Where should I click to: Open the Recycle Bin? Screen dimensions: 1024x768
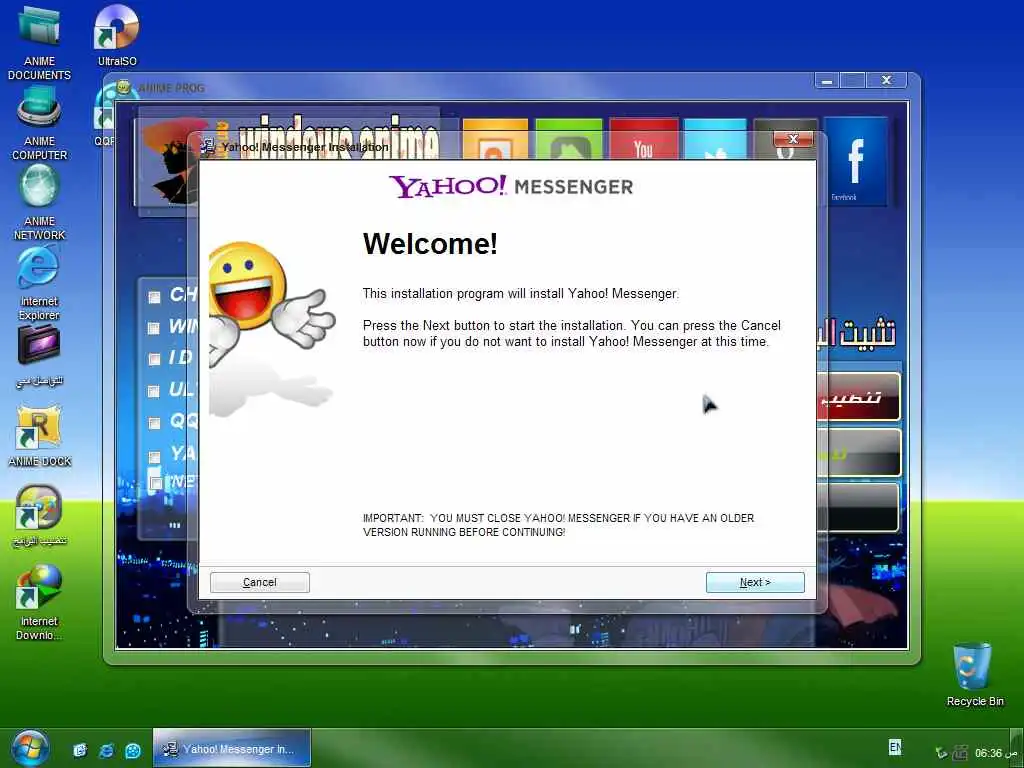[x=974, y=675]
